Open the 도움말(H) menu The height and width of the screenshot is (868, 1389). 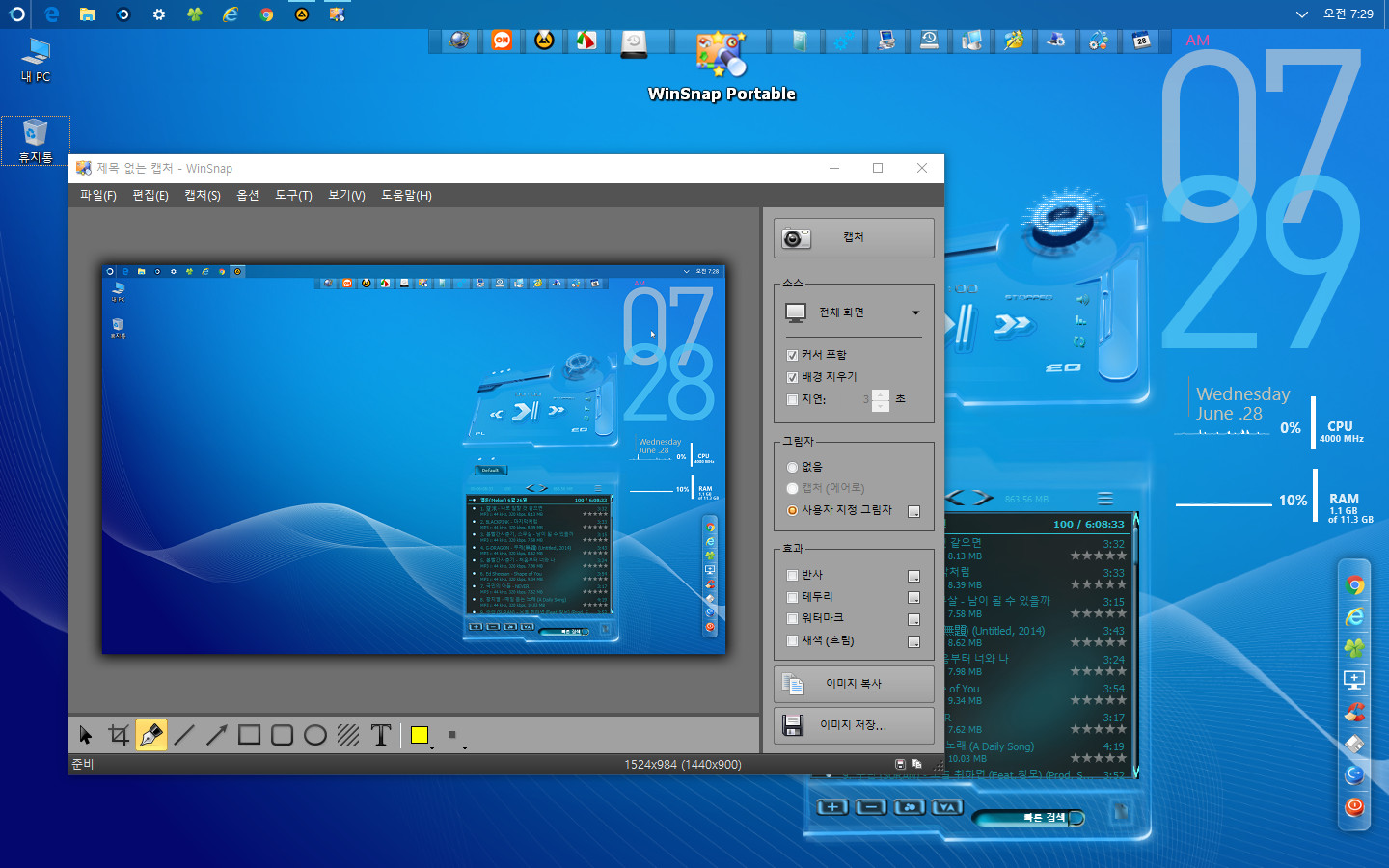click(x=406, y=195)
